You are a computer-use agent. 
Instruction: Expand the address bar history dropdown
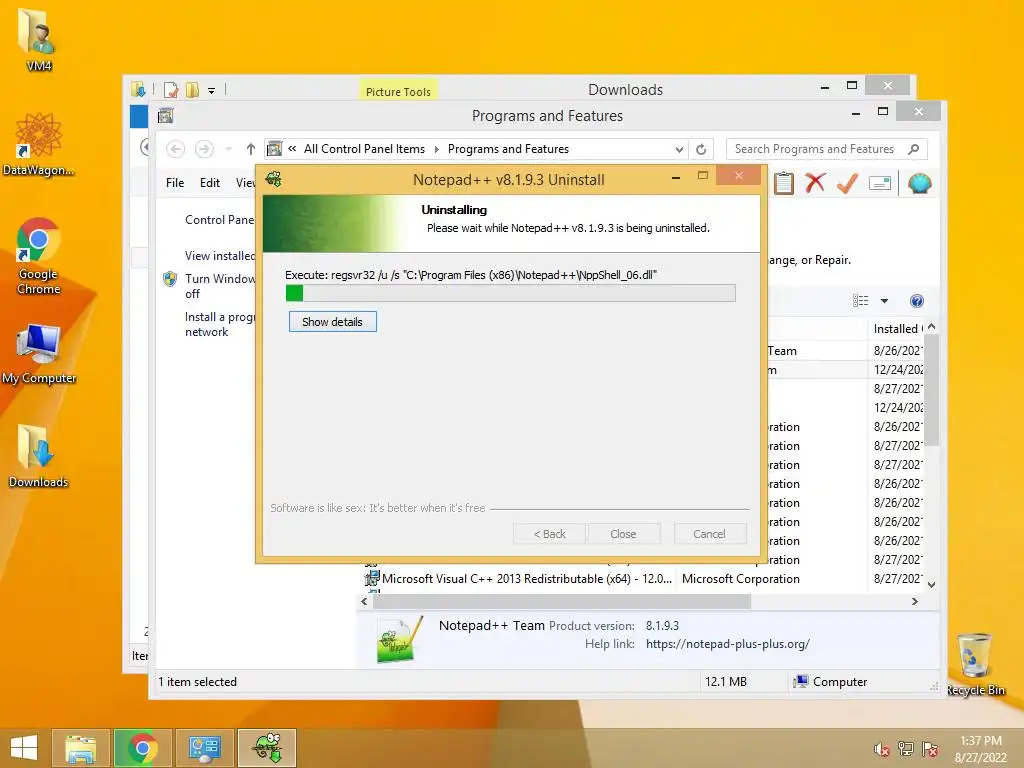point(679,150)
